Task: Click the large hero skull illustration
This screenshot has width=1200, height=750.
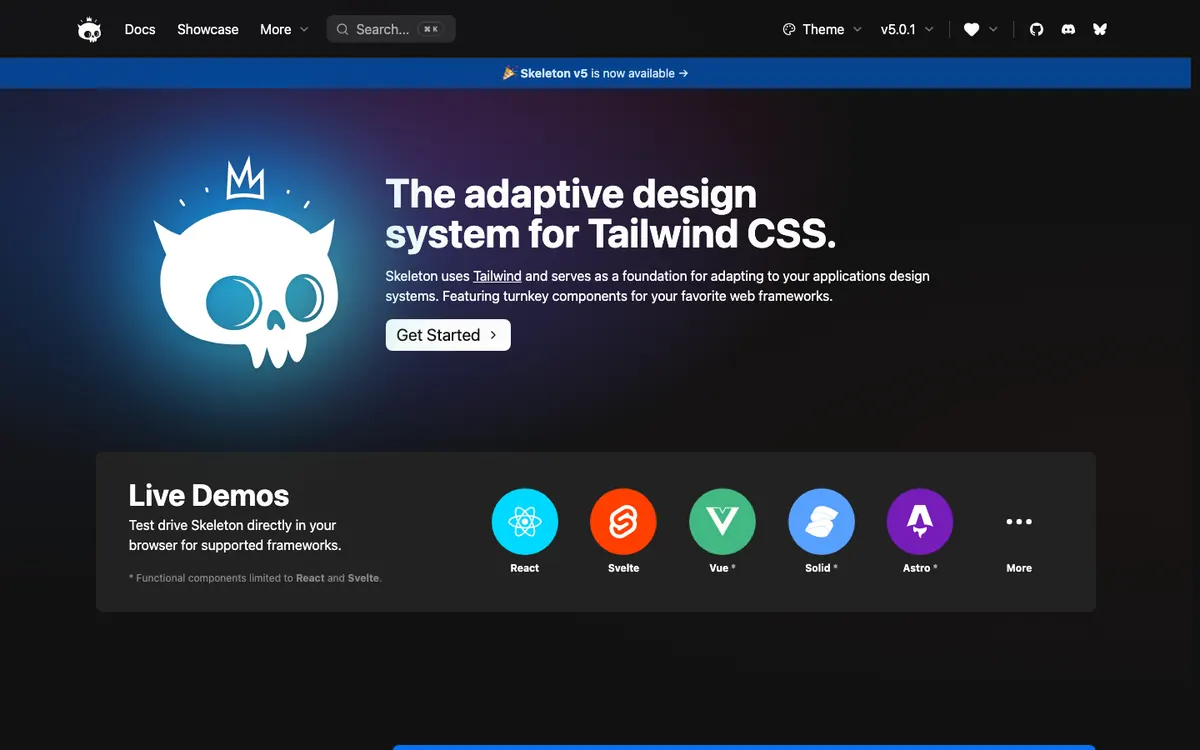Action: click(x=246, y=264)
